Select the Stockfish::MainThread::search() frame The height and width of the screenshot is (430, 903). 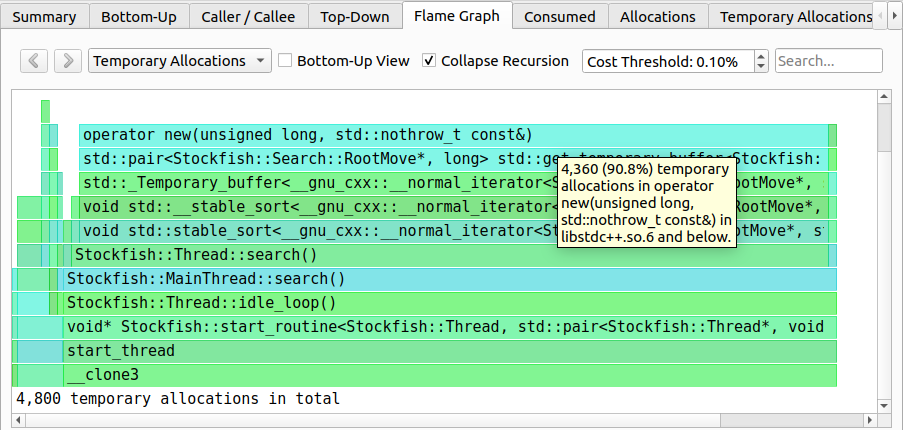pyautogui.click(x=450, y=279)
